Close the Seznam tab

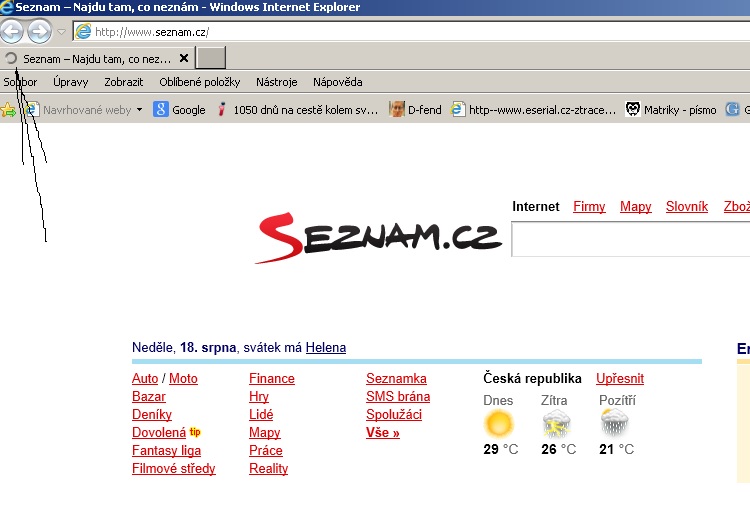coord(183,58)
